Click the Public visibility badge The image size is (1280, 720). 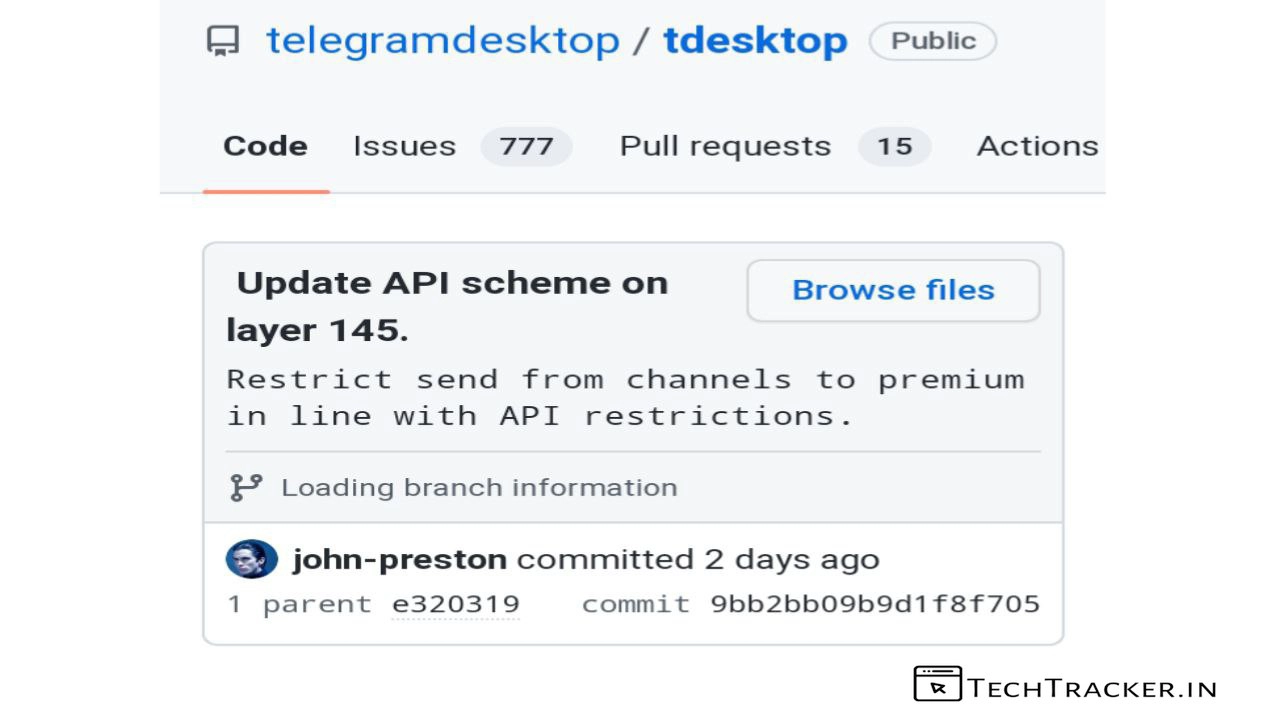[932, 41]
